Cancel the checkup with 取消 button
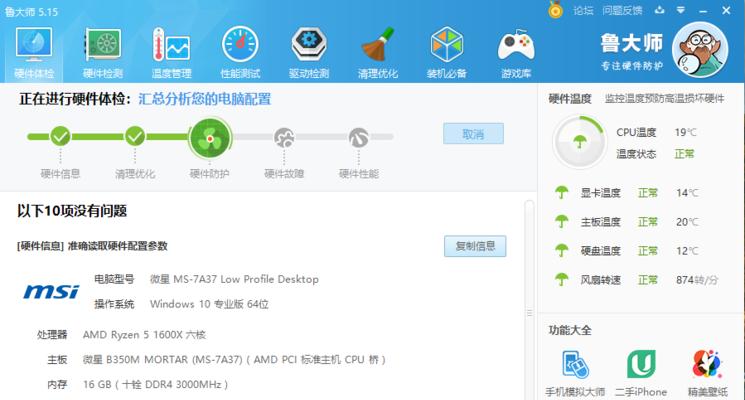Viewport: 745px width, 400px height. click(473, 134)
